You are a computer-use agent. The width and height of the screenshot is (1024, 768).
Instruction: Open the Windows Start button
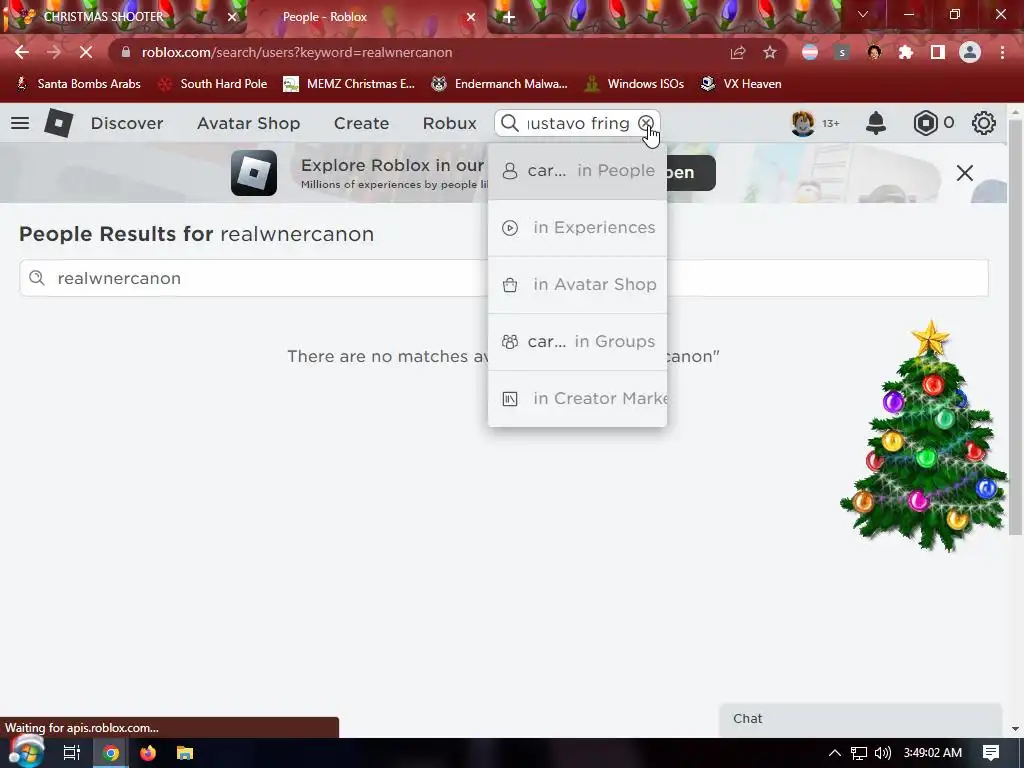(26, 752)
